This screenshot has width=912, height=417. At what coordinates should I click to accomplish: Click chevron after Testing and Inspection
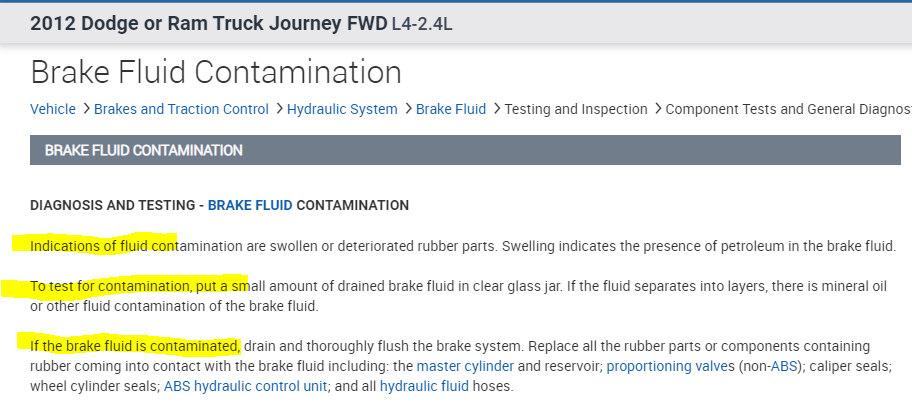(x=657, y=109)
